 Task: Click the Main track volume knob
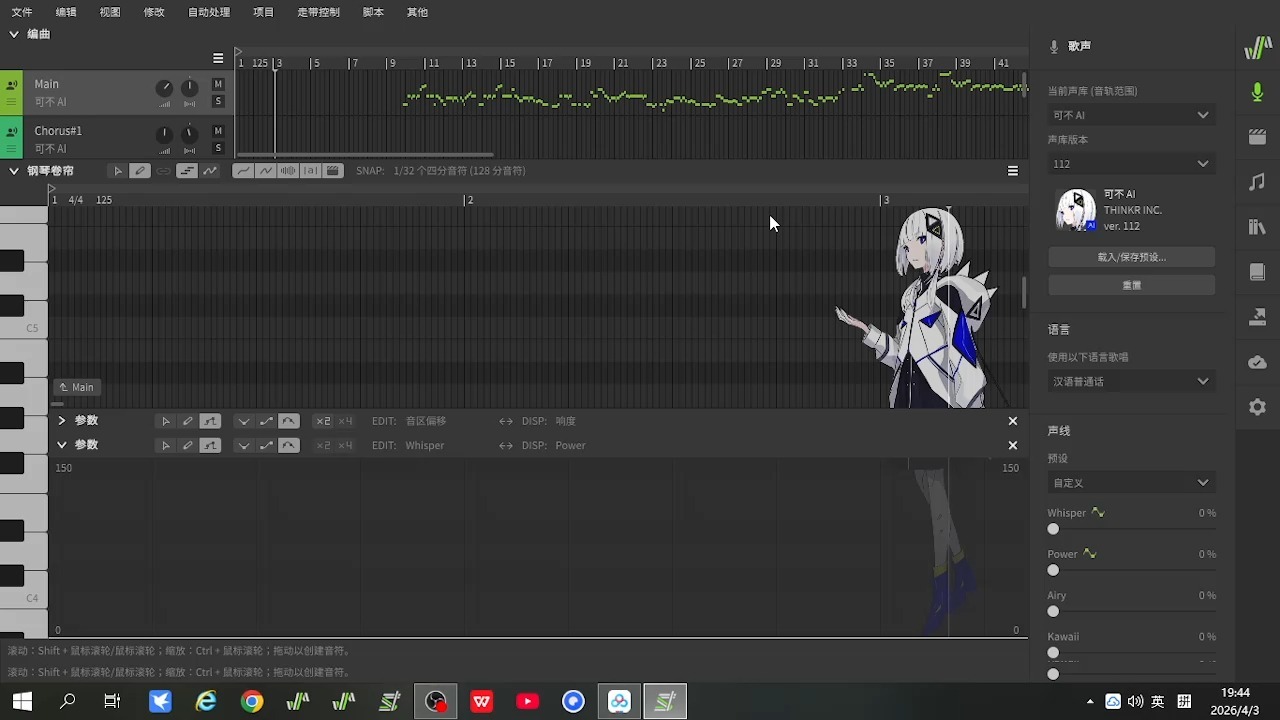click(x=164, y=88)
